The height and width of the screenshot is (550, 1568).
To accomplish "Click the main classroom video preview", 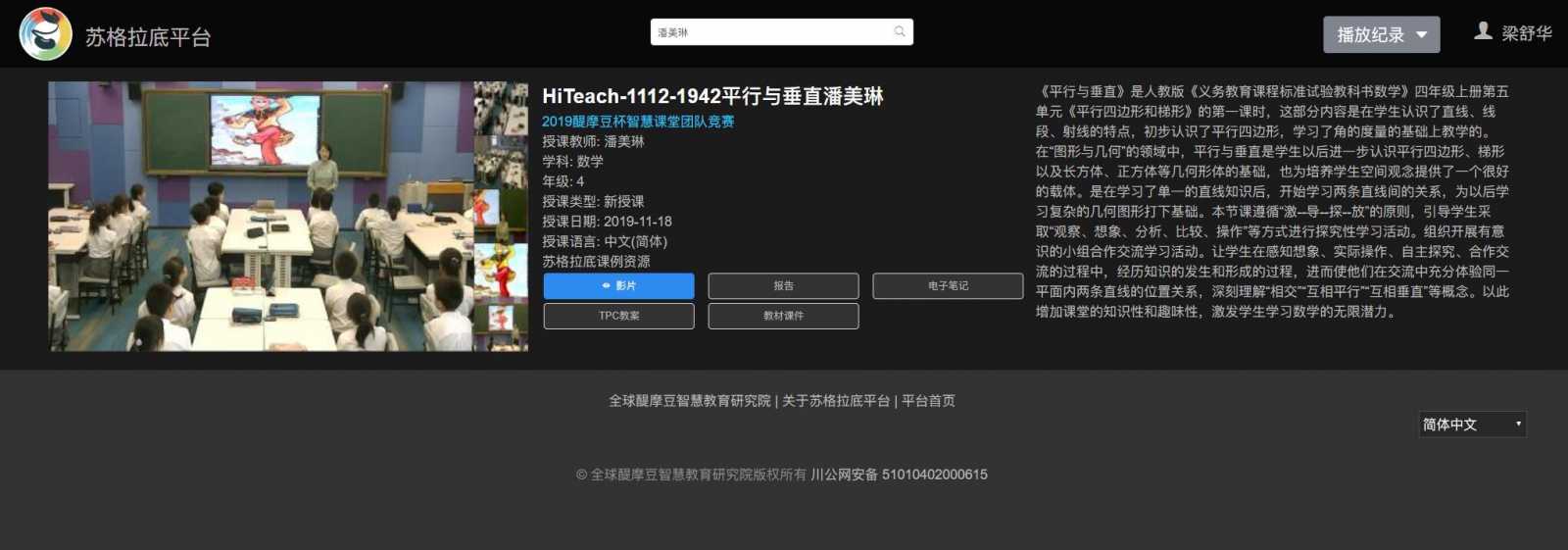I will point(261,216).
